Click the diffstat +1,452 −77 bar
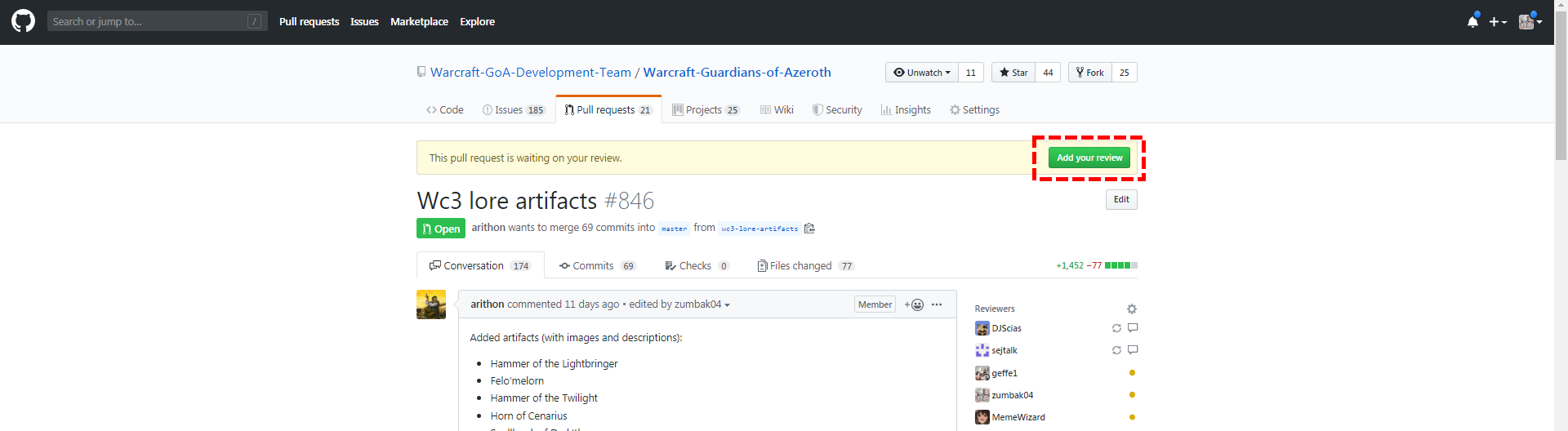The width and height of the screenshot is (1568, 431). tap(1096, 265)
